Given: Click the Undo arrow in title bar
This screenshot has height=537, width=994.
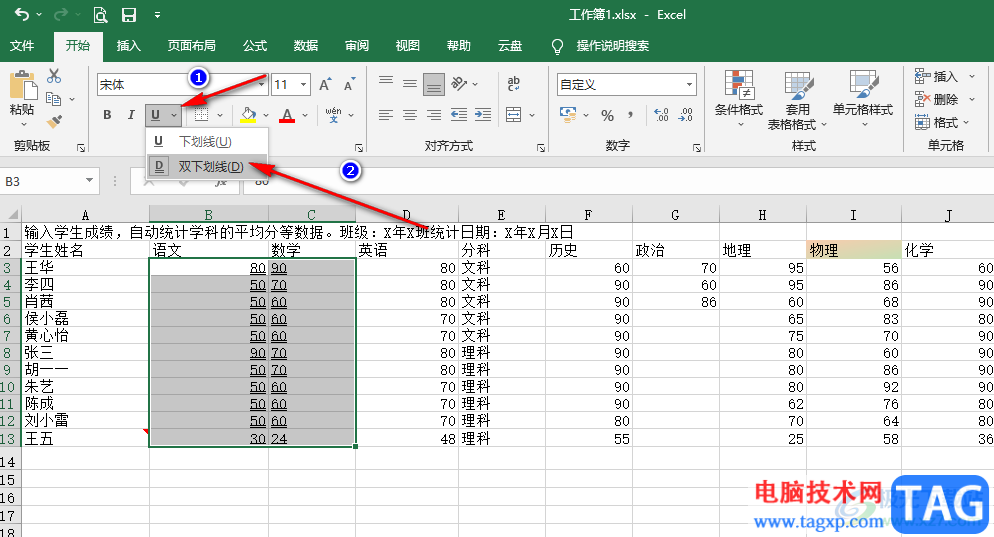Looking at the screenshot, I should coord(21,14).
